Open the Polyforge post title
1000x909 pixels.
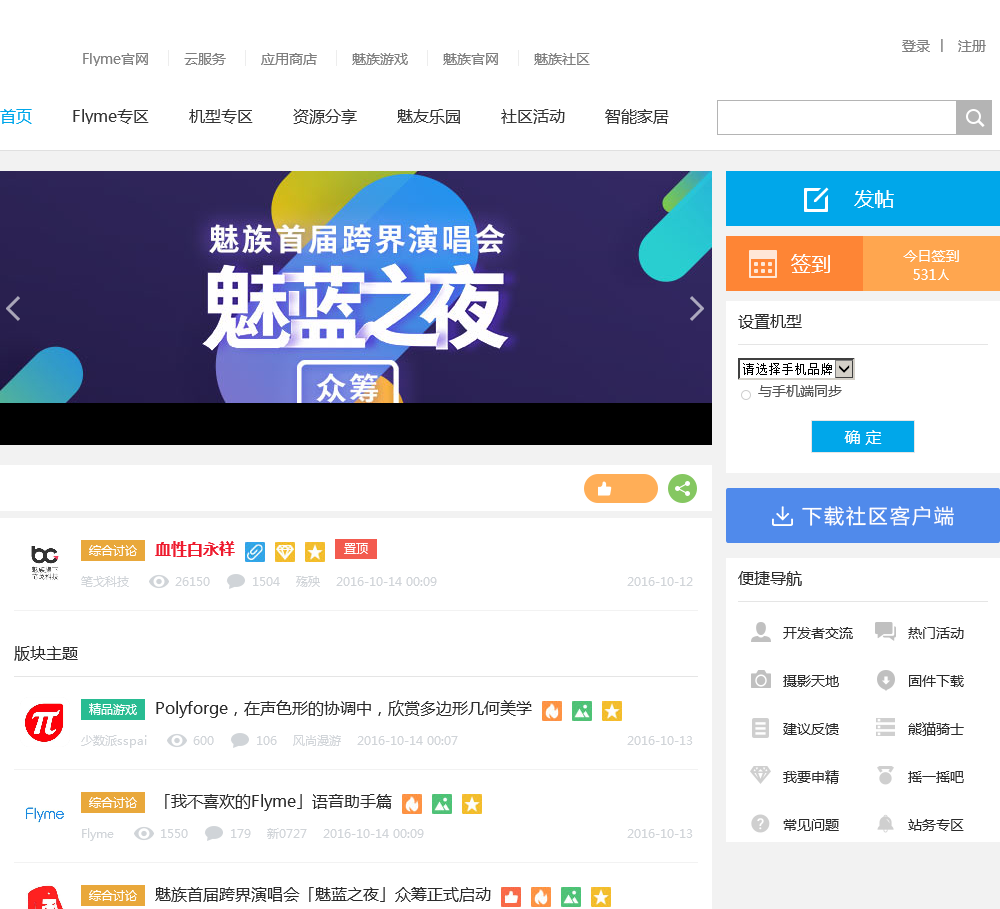coord(344,709)
